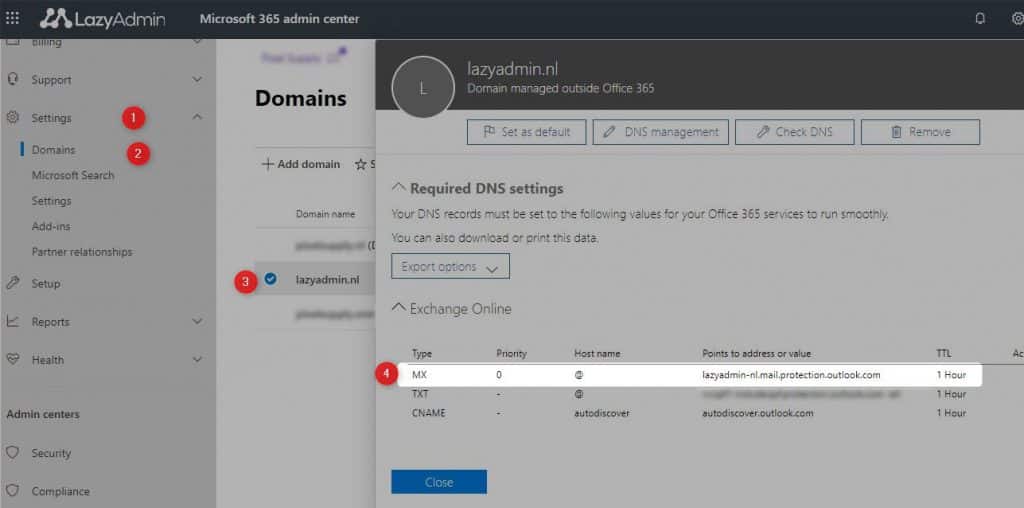
Task: Click the Priority column header
Action: tap(511, 354)
